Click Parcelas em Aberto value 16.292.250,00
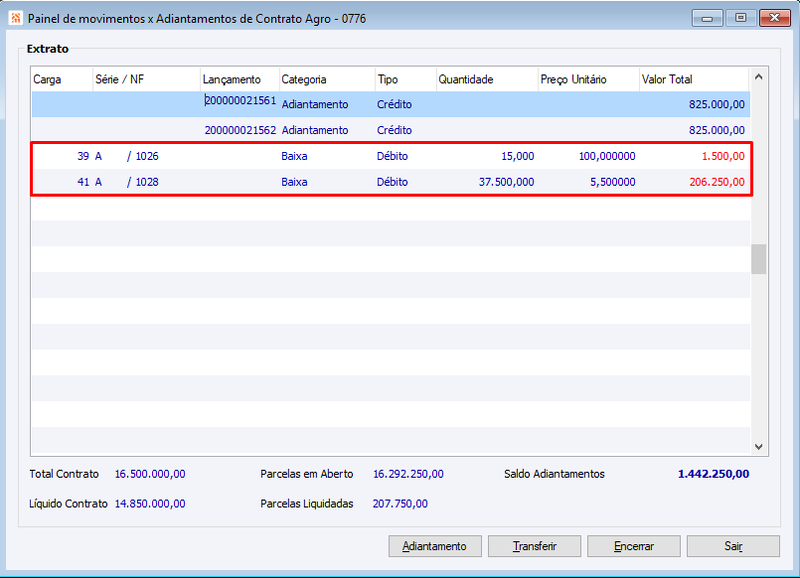The image size is (800, 578). (x=408, y=474)
